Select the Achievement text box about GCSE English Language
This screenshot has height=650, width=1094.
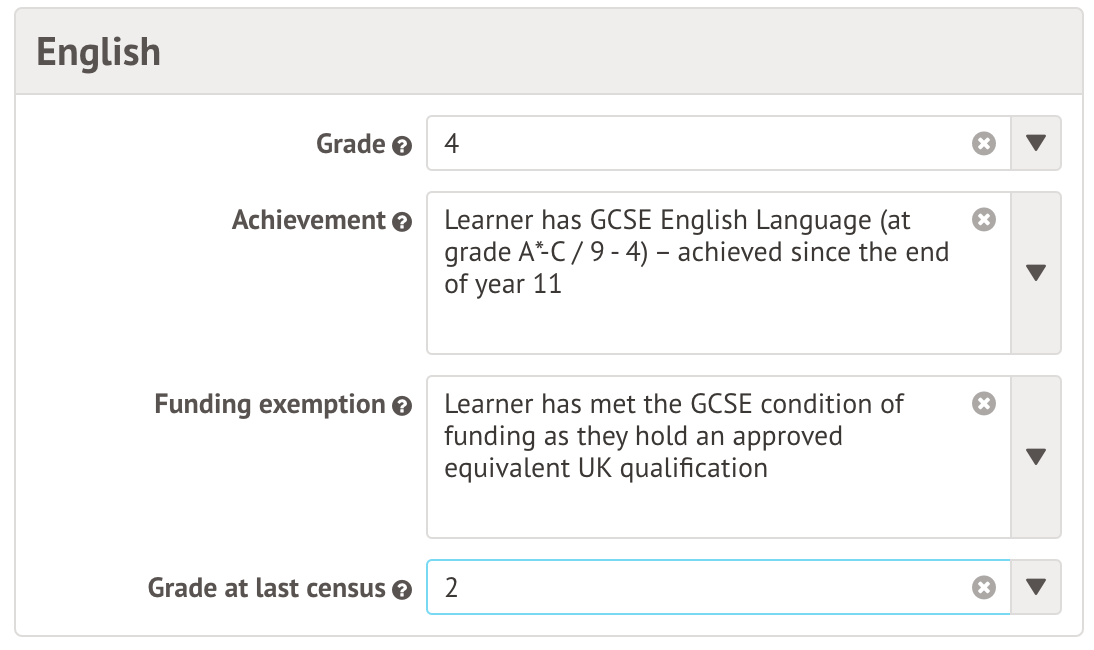[x=700, y=272]
